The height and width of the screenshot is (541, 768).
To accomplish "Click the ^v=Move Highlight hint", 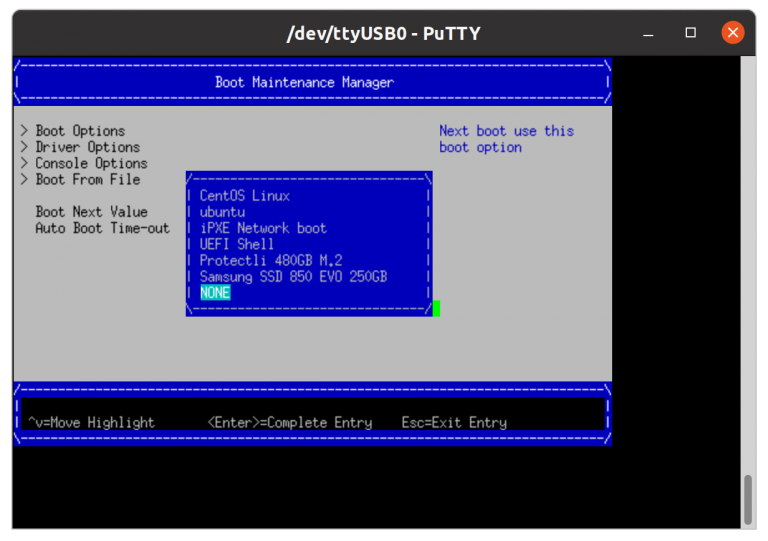I will 91,423.
